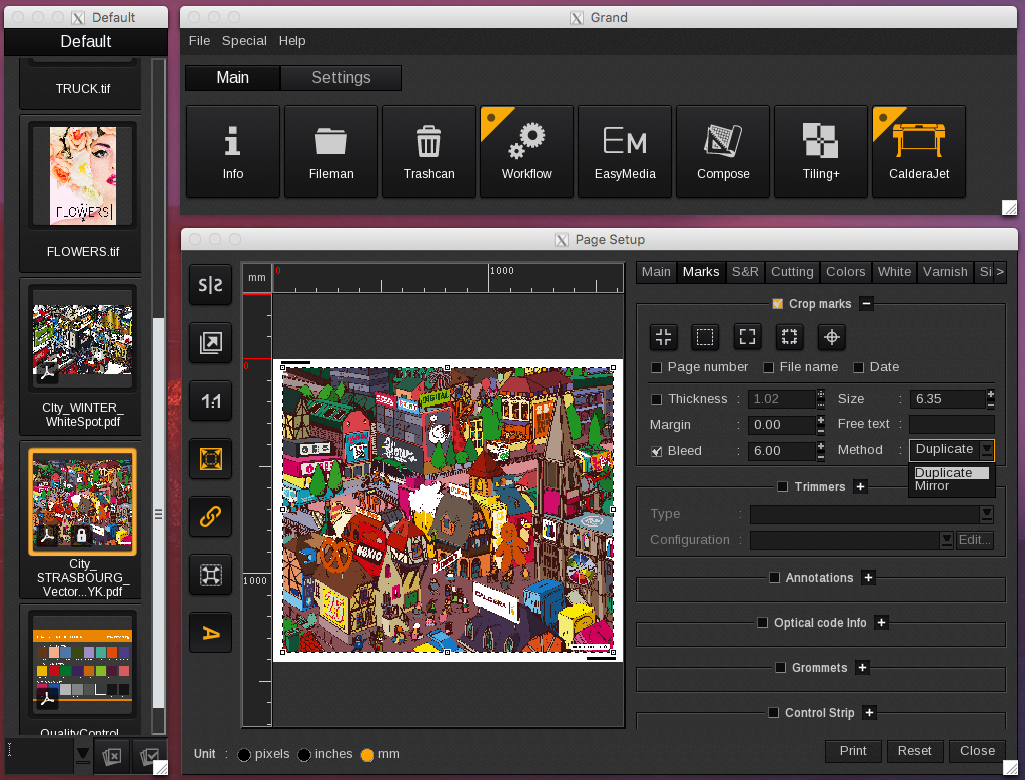Enable the Control Strip checkbox

[773, 713]
